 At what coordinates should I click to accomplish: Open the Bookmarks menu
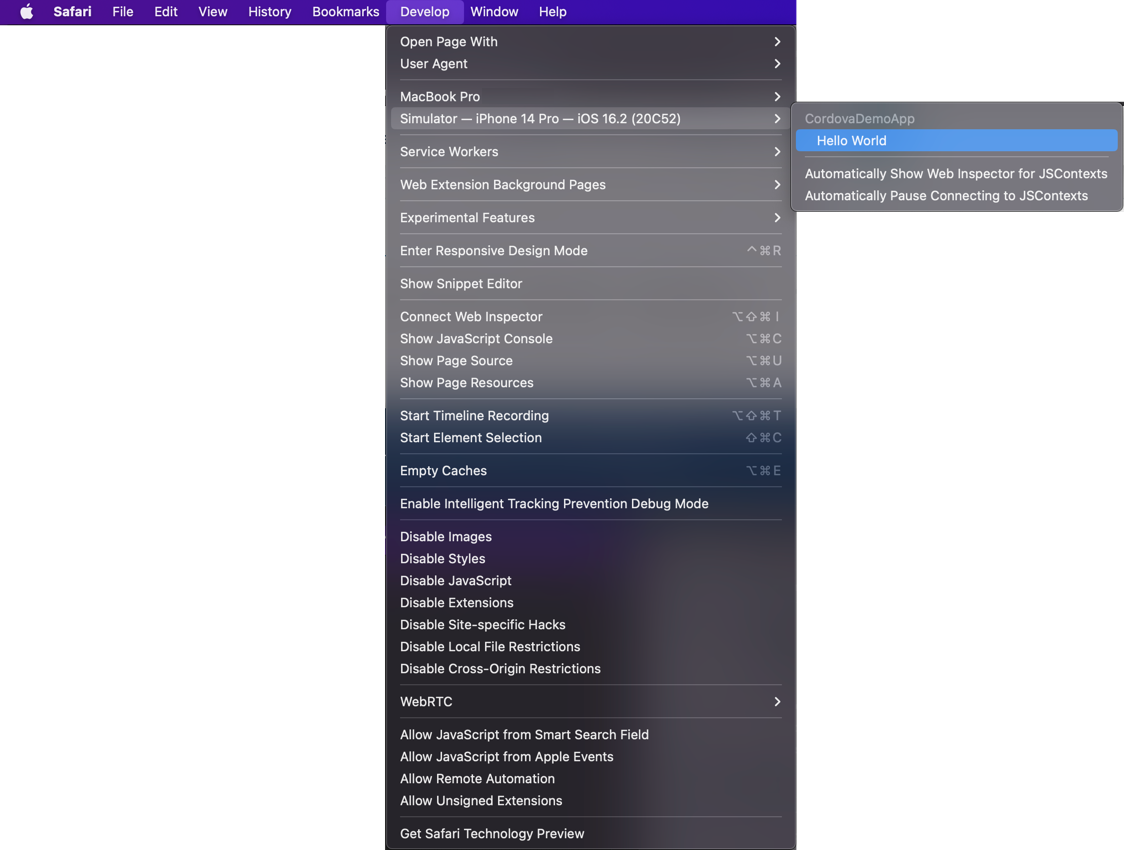[x=346, y=11]
